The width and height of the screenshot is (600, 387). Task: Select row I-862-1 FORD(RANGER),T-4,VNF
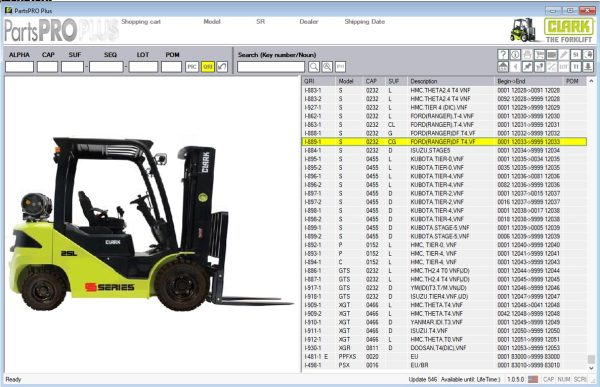(x=444, y=116)
